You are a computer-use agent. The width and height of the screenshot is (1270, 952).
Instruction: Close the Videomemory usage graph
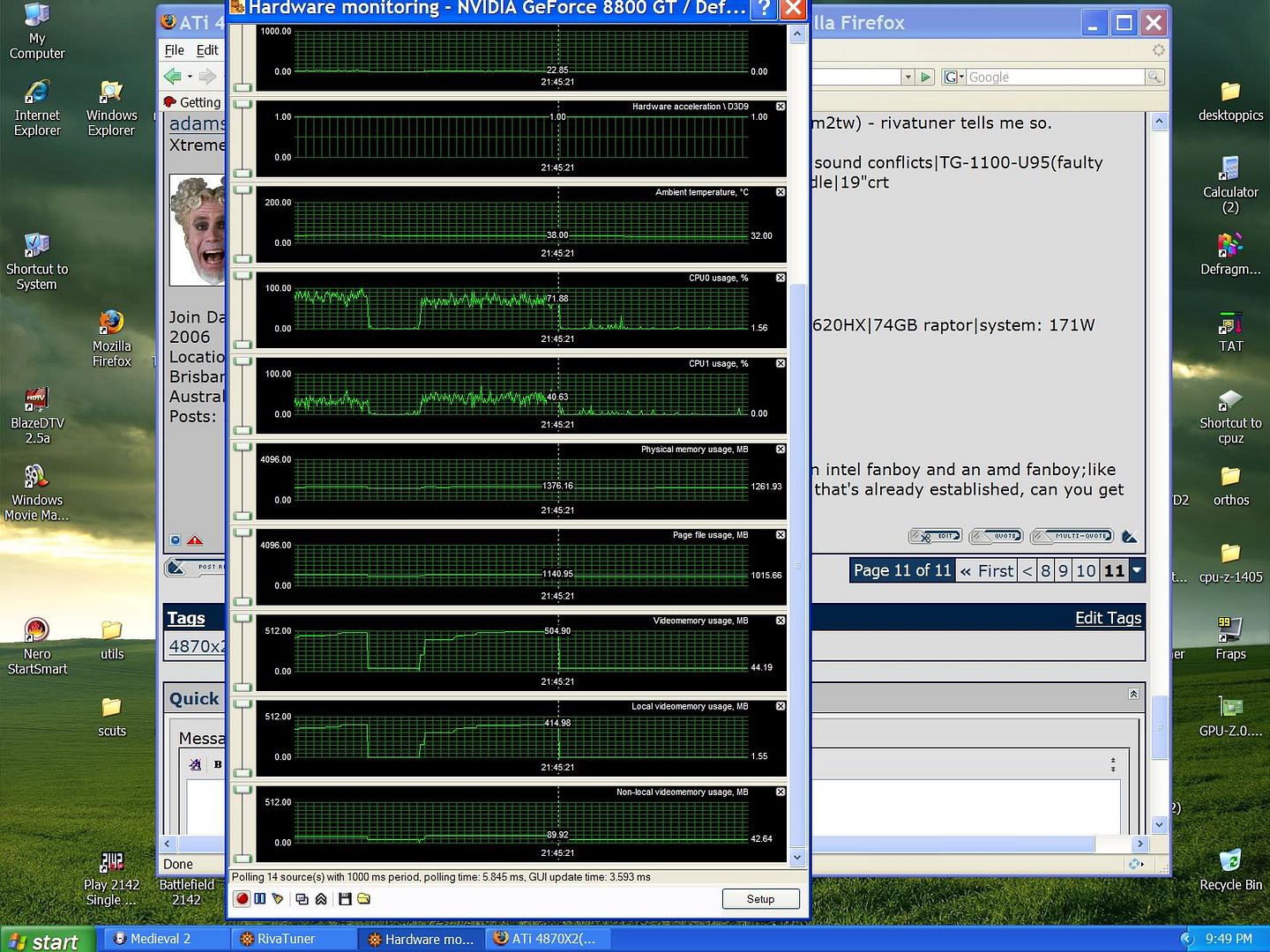tap(781, 621)
